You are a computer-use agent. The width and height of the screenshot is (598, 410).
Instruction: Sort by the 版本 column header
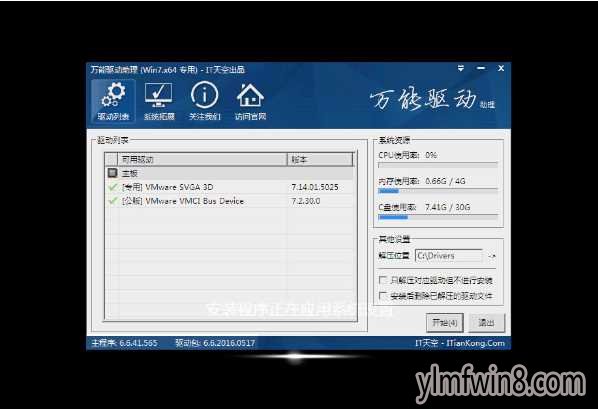click(320, 159)
